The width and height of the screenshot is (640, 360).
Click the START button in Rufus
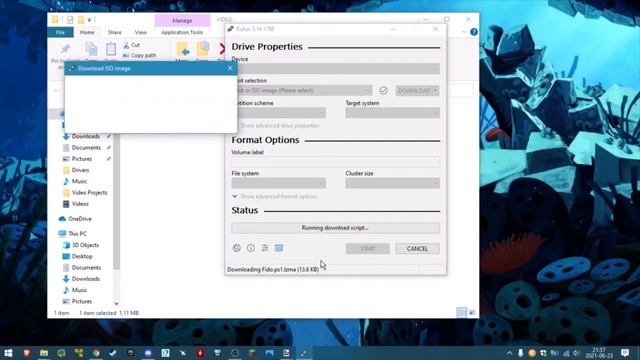(368, 249)
